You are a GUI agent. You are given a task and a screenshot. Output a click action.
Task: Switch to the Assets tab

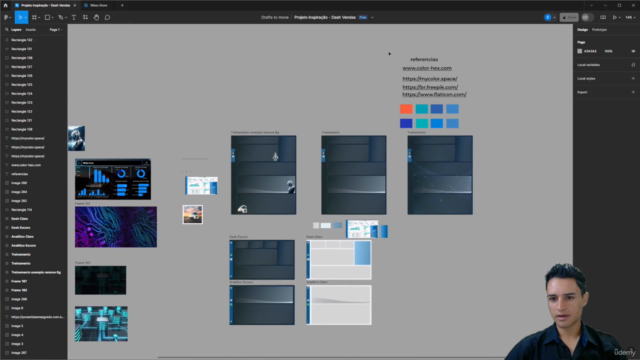[x=31, y=30]
